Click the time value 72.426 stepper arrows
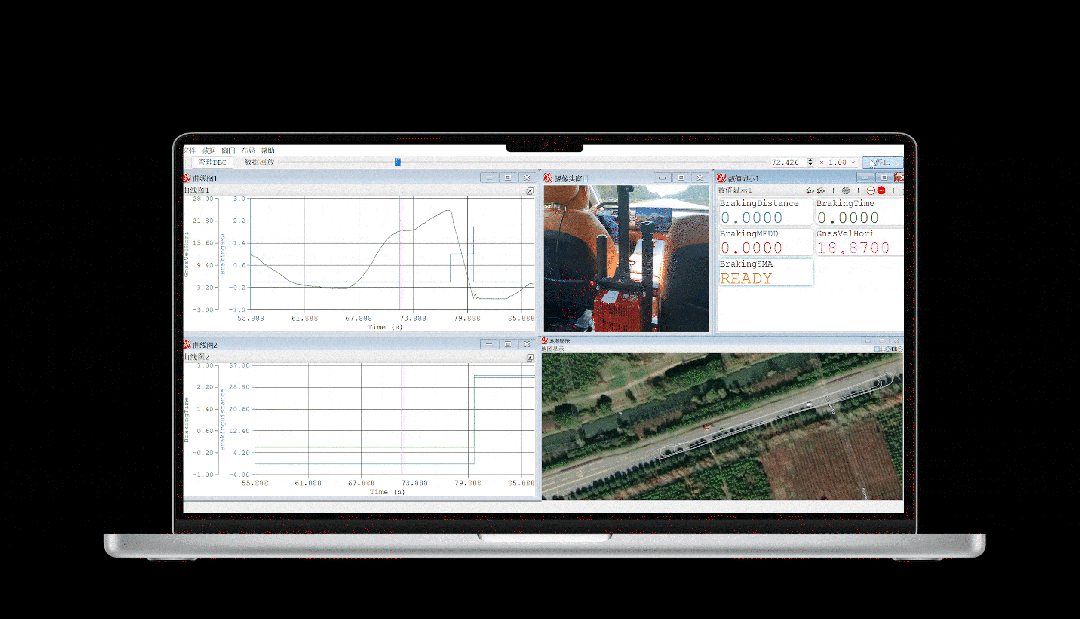The width and height of the screenshot is (1080, 619). click(x=808, y=162)
